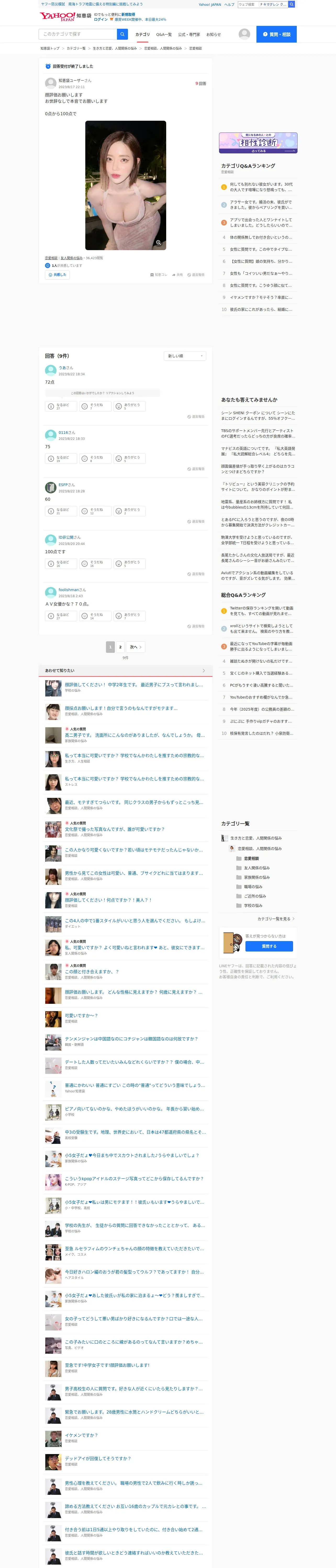Open the user avatar profile icon
Viewport: 336px width, 1568px height.
244,34
